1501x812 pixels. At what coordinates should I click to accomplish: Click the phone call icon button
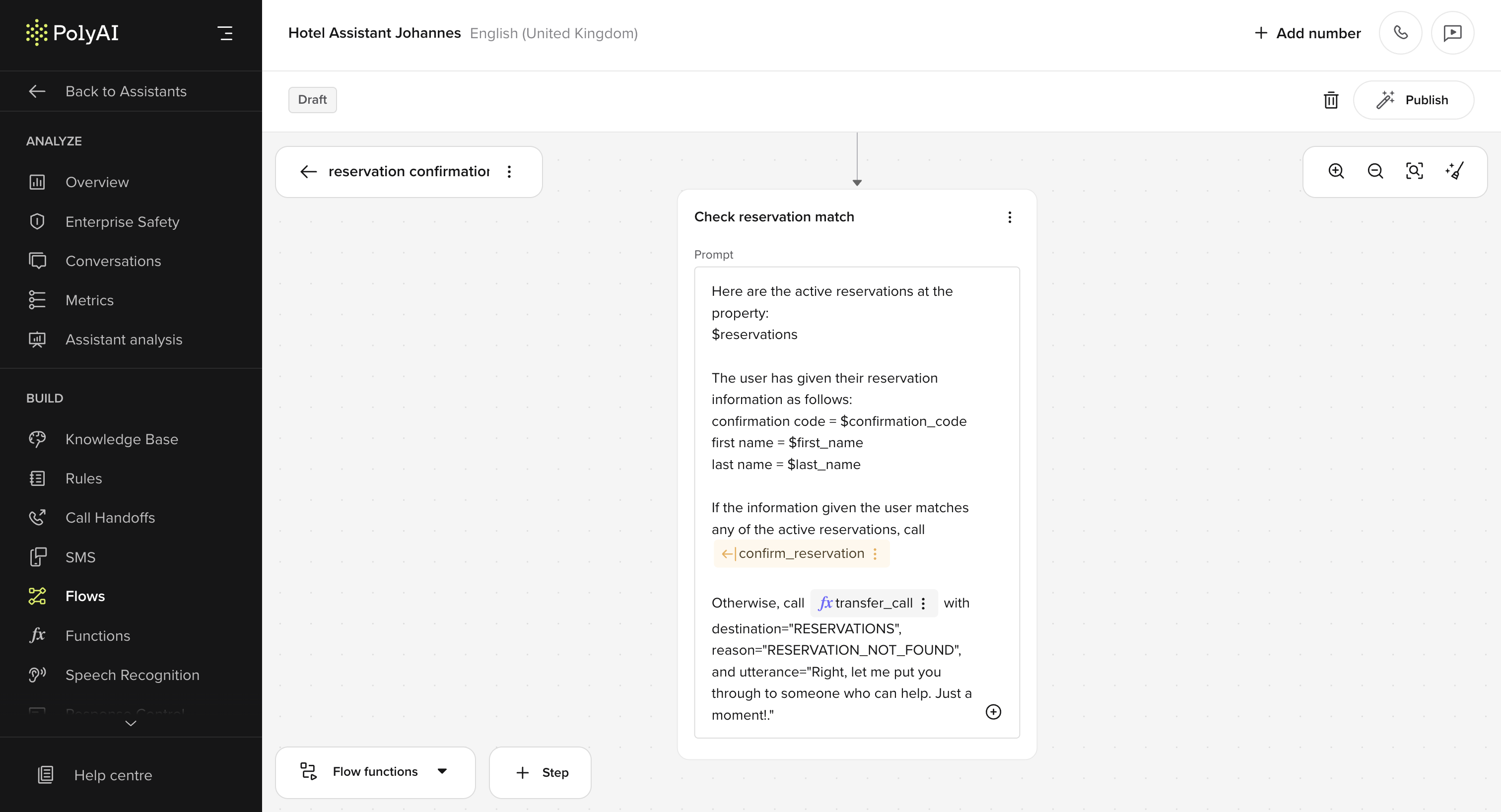[x=1400, y=33]
